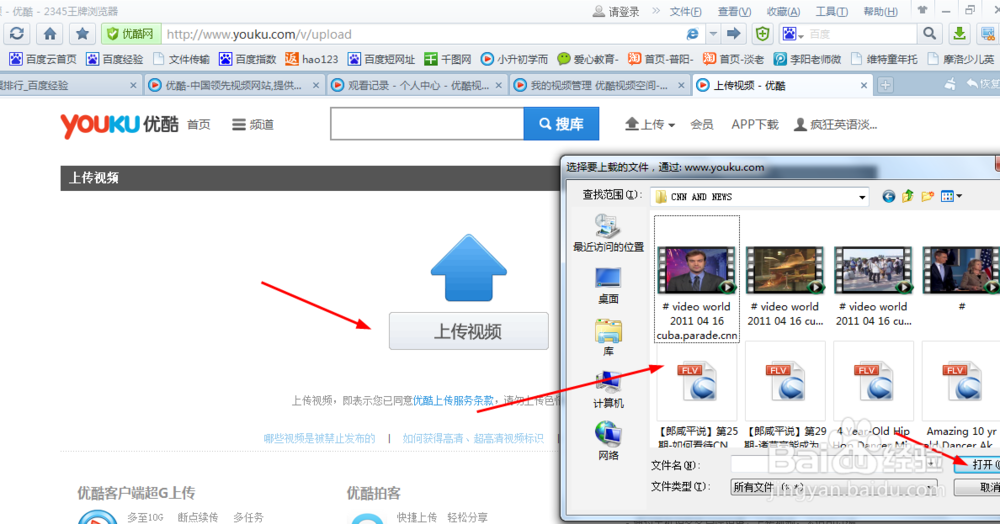Open the 哪些视频是被禁止发布的 link
This screenshot has width=1000, height=524.
(x=320, y=438)
